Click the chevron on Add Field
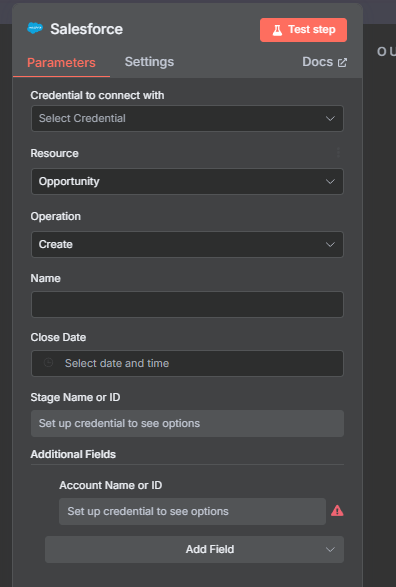396x587 pixels. [x=330, y=550]
